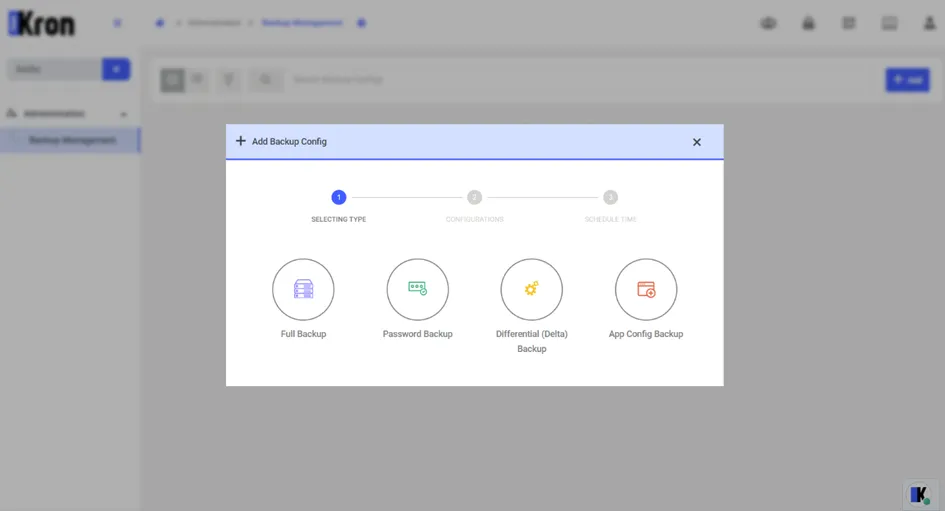Select the Differential (Delta) Backup gear icon

point(532,289)
